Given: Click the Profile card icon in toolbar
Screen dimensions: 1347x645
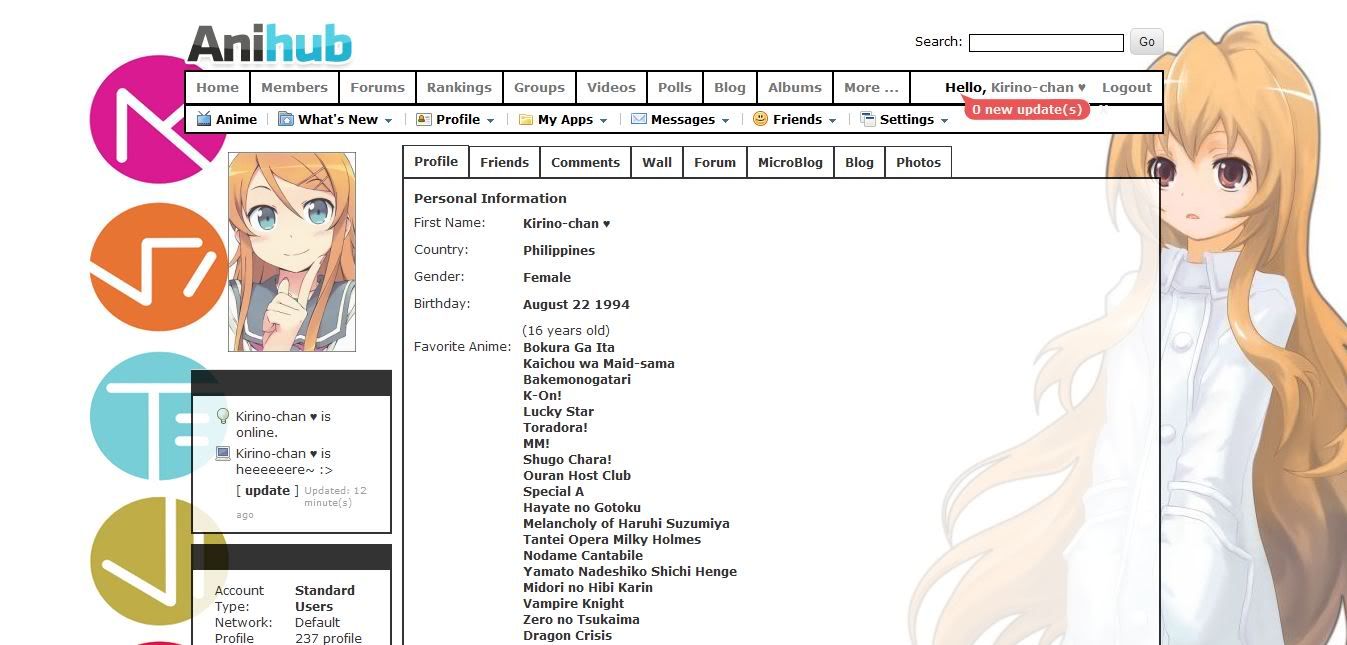Looking at the screenshot, I should coord(424,119).
